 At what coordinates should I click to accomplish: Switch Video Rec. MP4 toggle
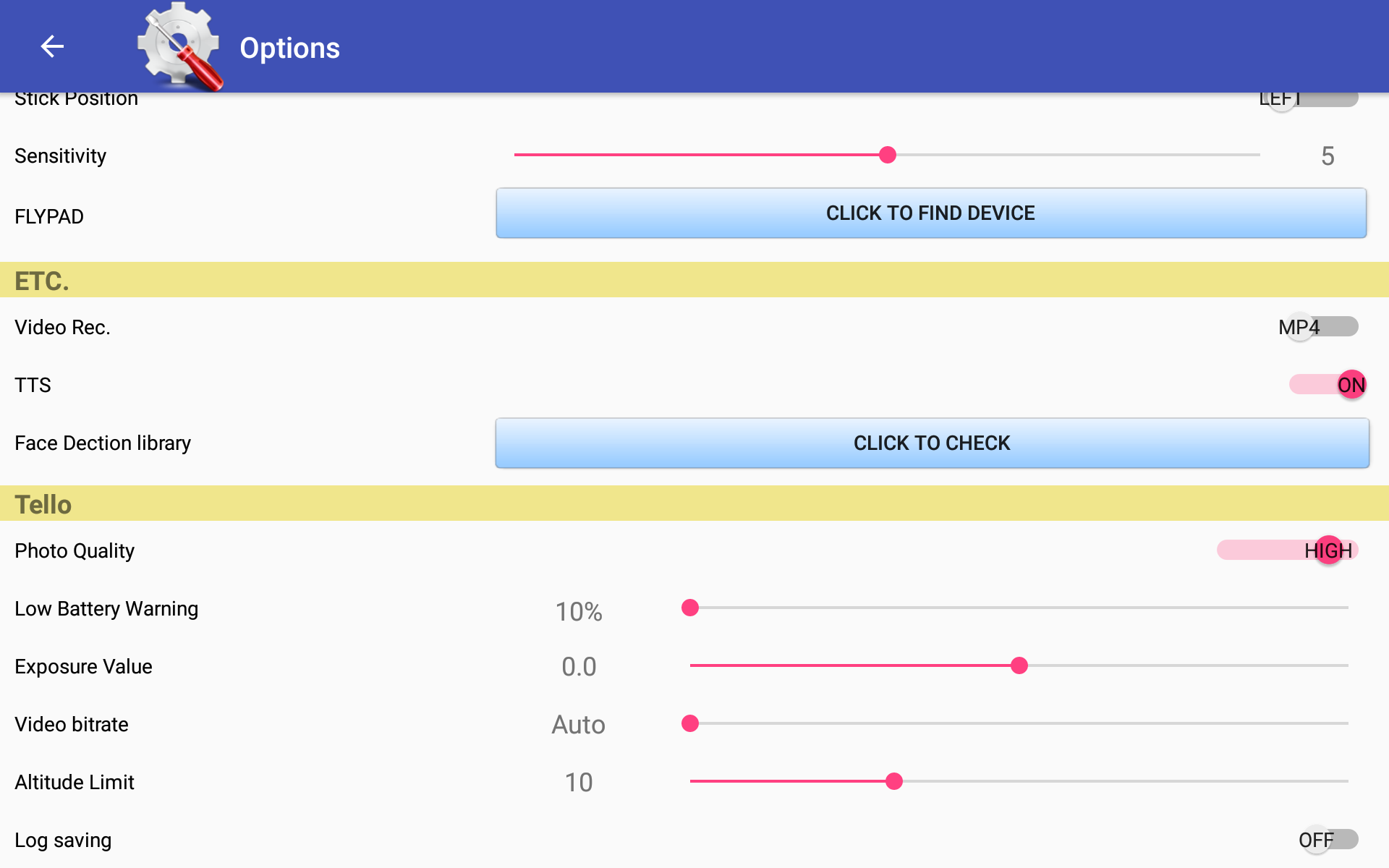pos(1318,327)
